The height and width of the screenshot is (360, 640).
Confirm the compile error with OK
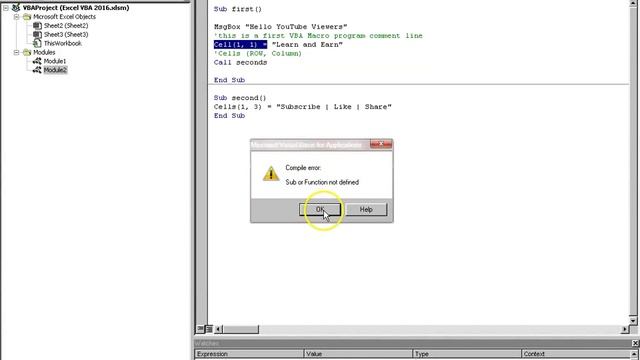[320, 209]
